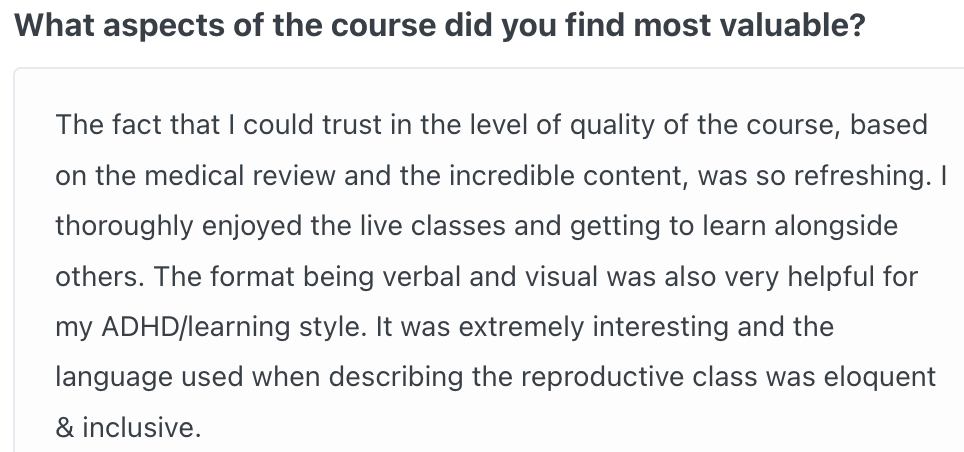
Task: Click the word "others." starting the fourth line
Action: [x=101, y=277]
